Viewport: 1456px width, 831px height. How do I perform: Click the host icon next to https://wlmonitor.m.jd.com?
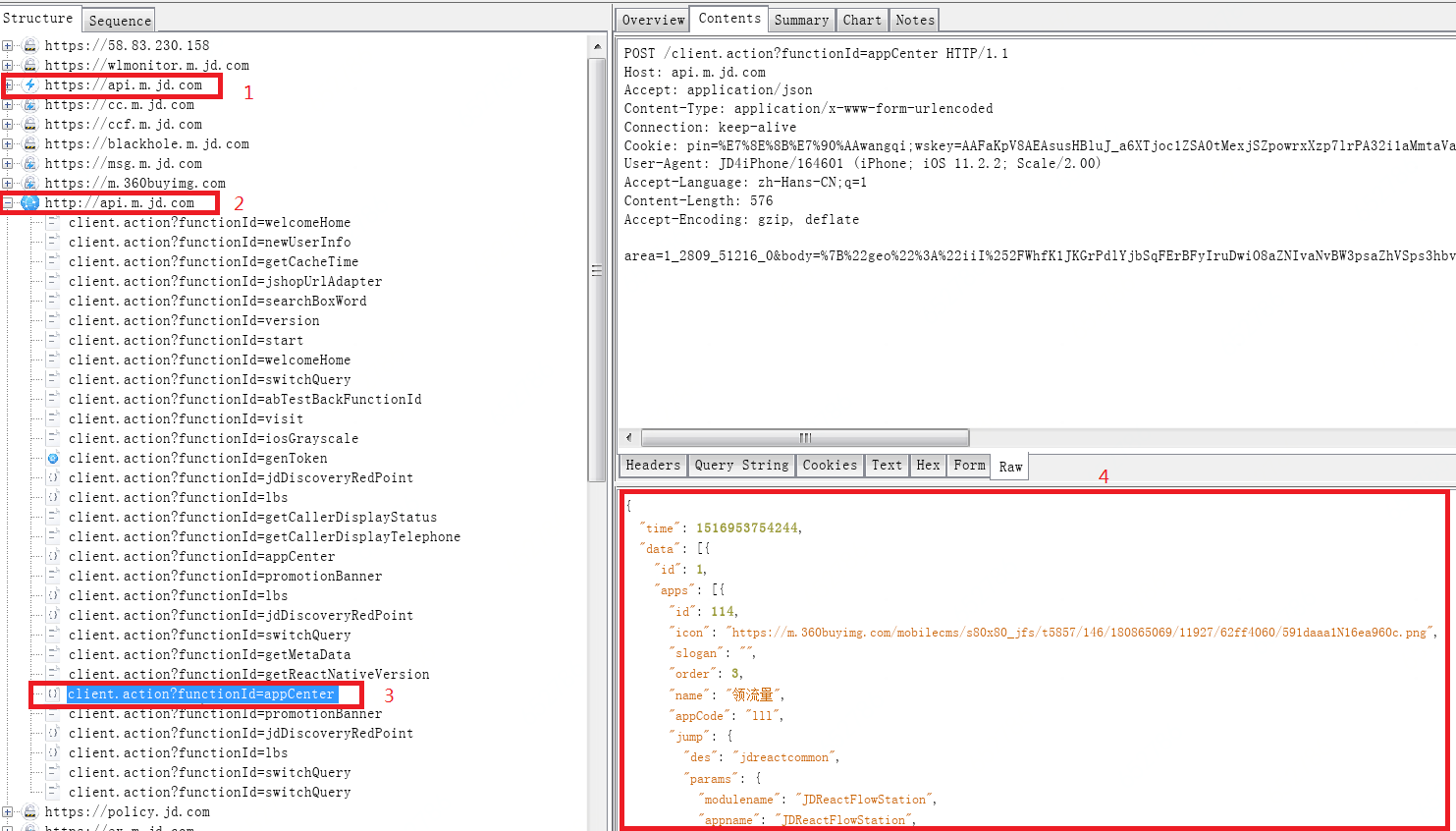30,65
